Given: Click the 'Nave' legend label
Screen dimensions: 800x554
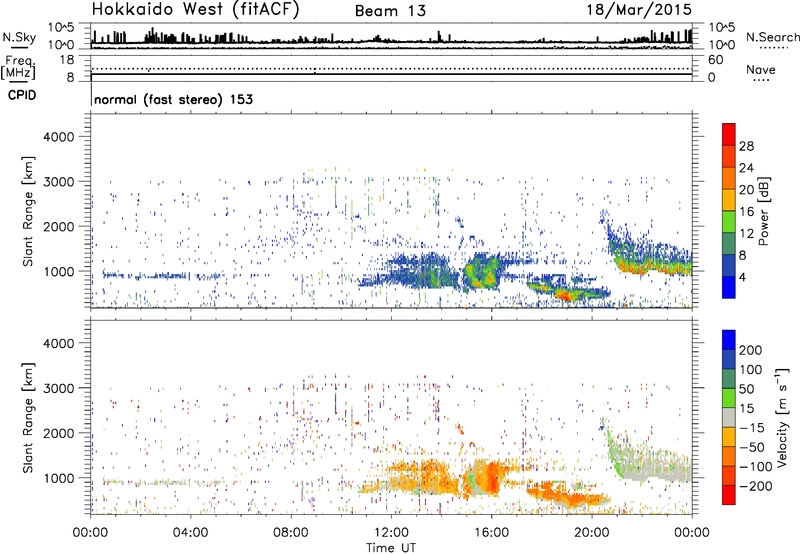Looking at the screenshot, I should point(760,69).
